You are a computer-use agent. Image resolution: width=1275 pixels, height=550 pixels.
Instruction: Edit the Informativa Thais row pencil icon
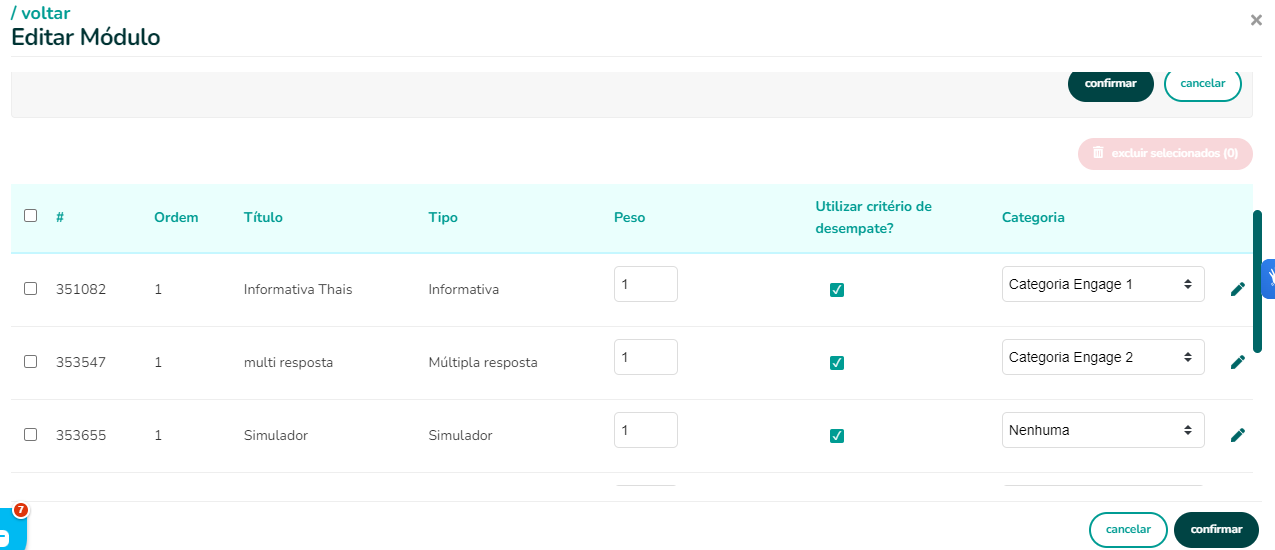[1238, 289]
